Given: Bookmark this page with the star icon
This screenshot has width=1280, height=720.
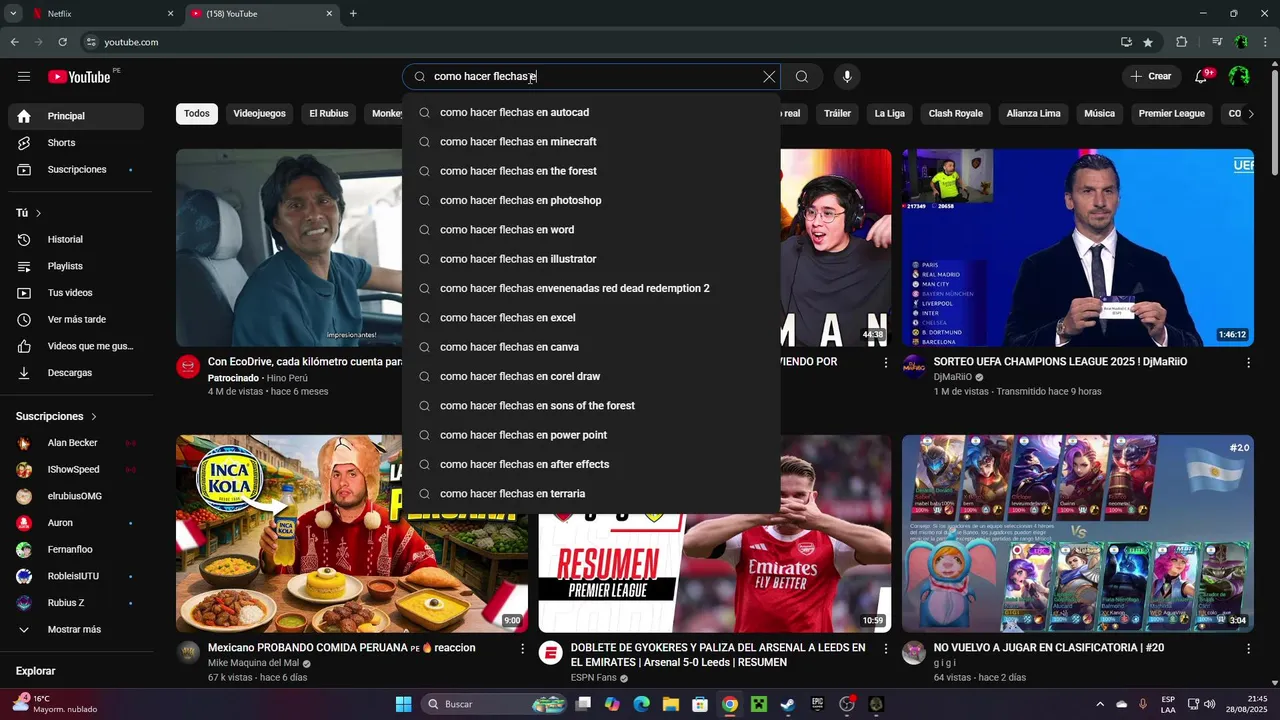Looking at the screenshot, I should [x=1148, y=42].
